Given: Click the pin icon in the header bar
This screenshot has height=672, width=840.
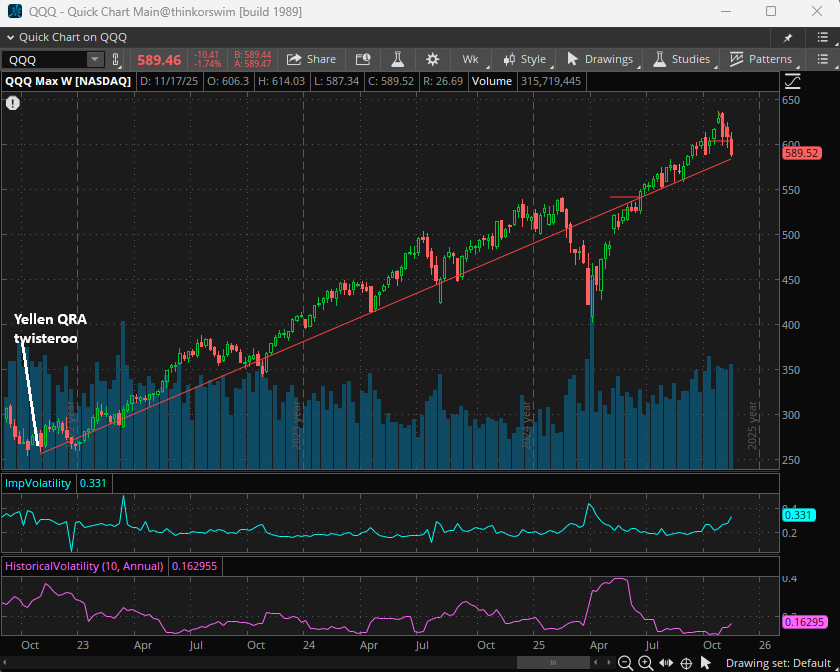Looking at the screenshot, I should [x=788, y=38].
